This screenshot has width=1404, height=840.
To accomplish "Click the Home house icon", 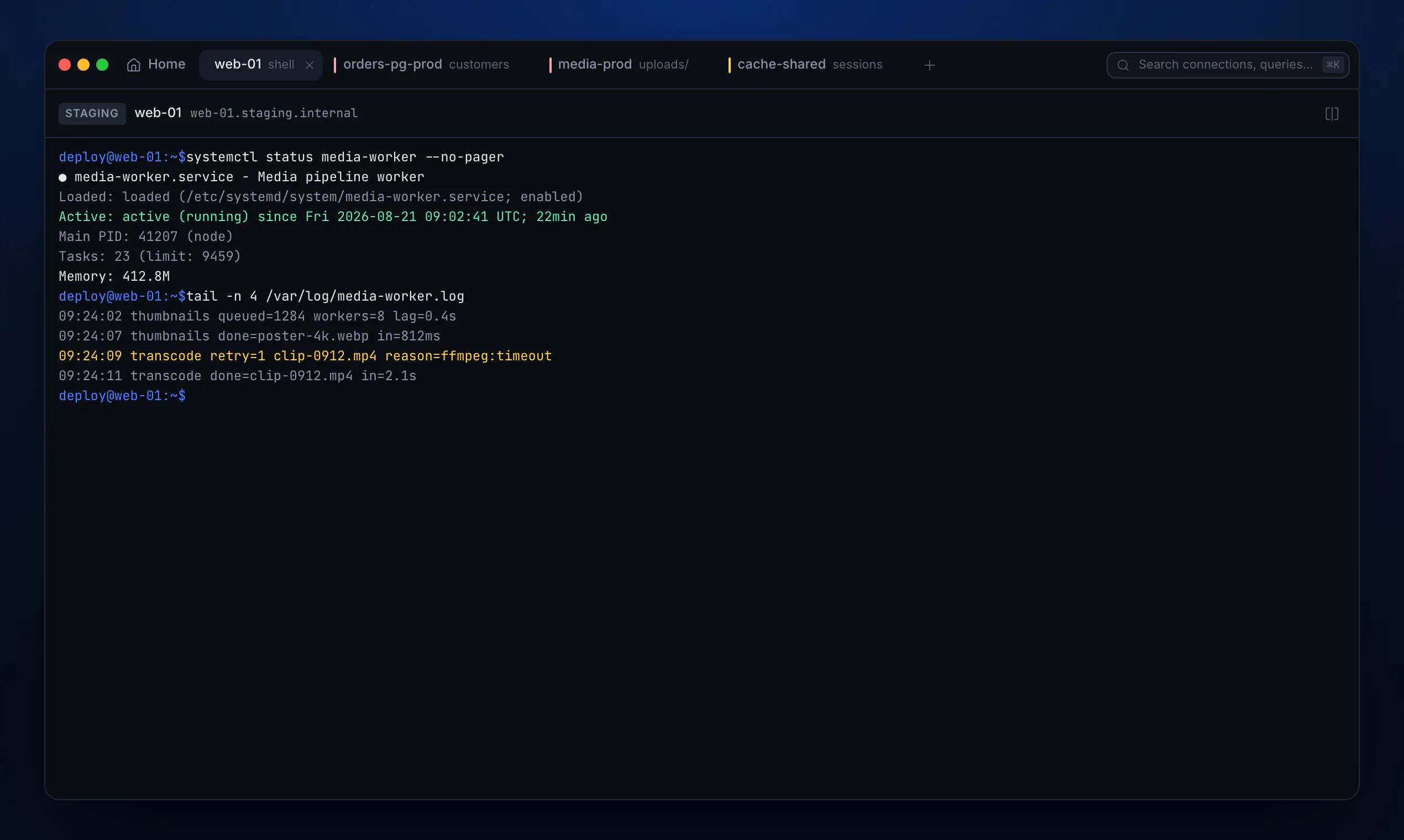I will [134, 65].
